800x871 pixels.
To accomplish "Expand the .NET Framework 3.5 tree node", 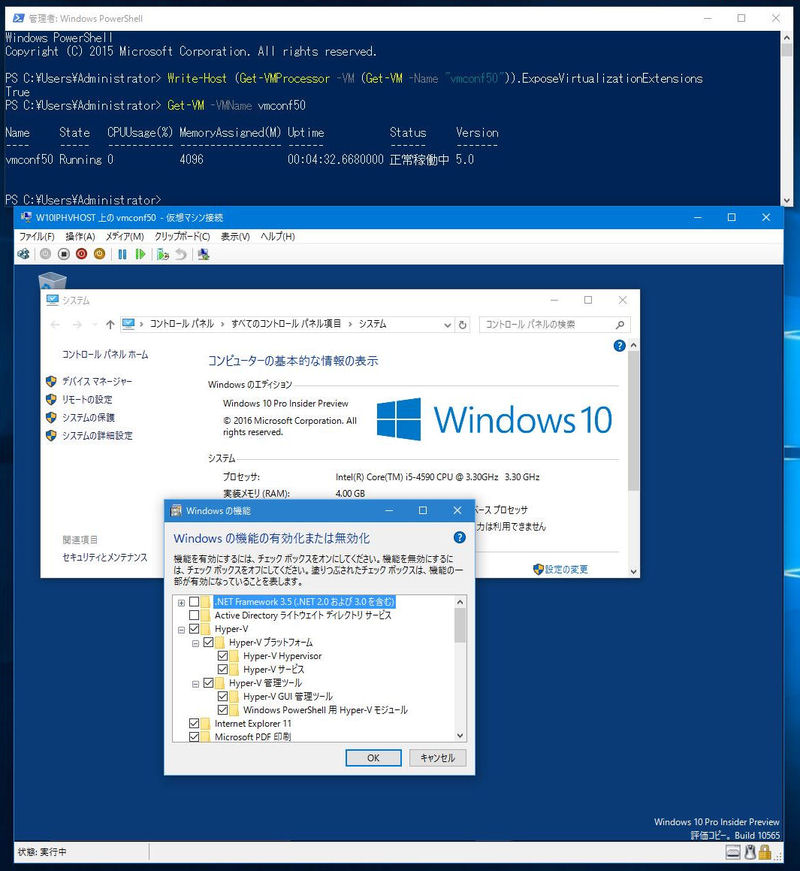I will (181, 603).
